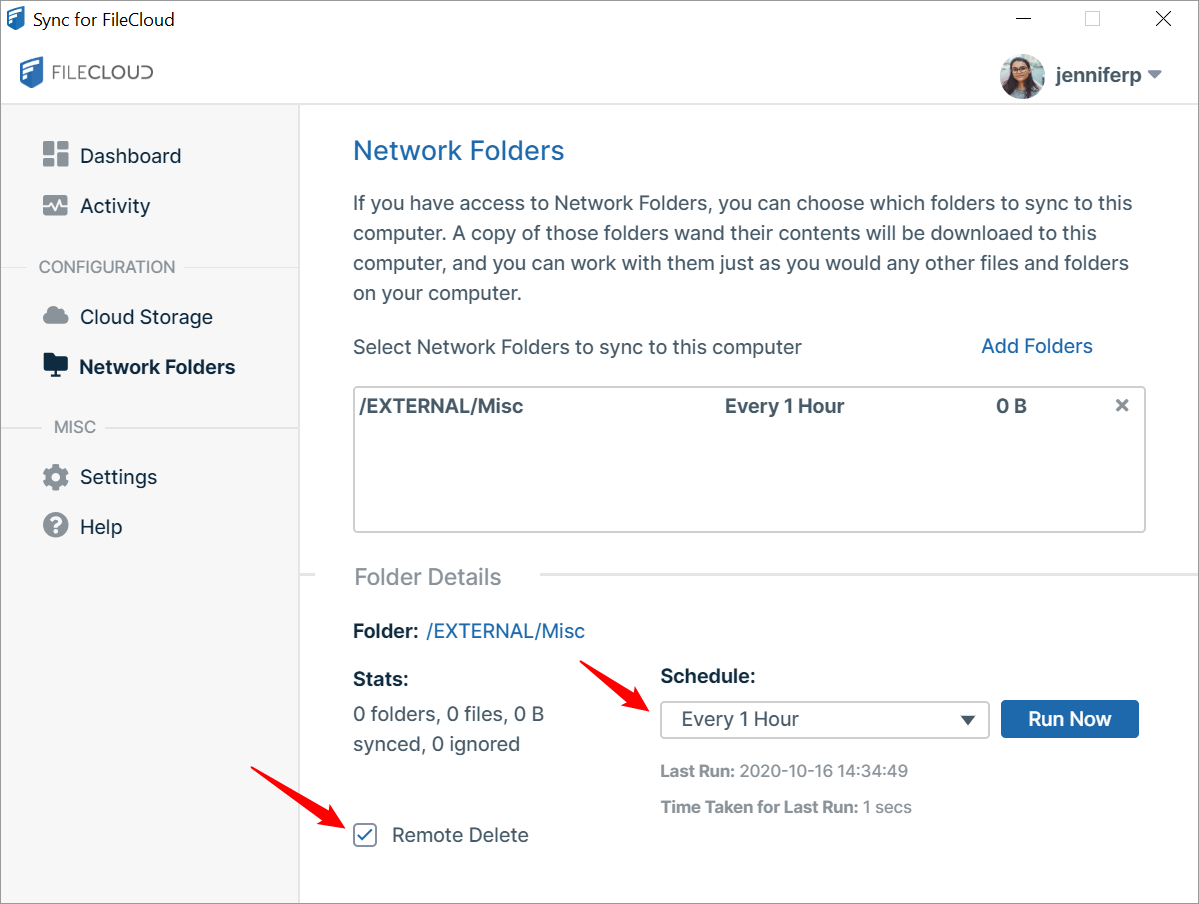The image size is (1199, 904).
Task: Remove /EXTERNAL/Misc folder with X icon
Action: pos(1122,406)
